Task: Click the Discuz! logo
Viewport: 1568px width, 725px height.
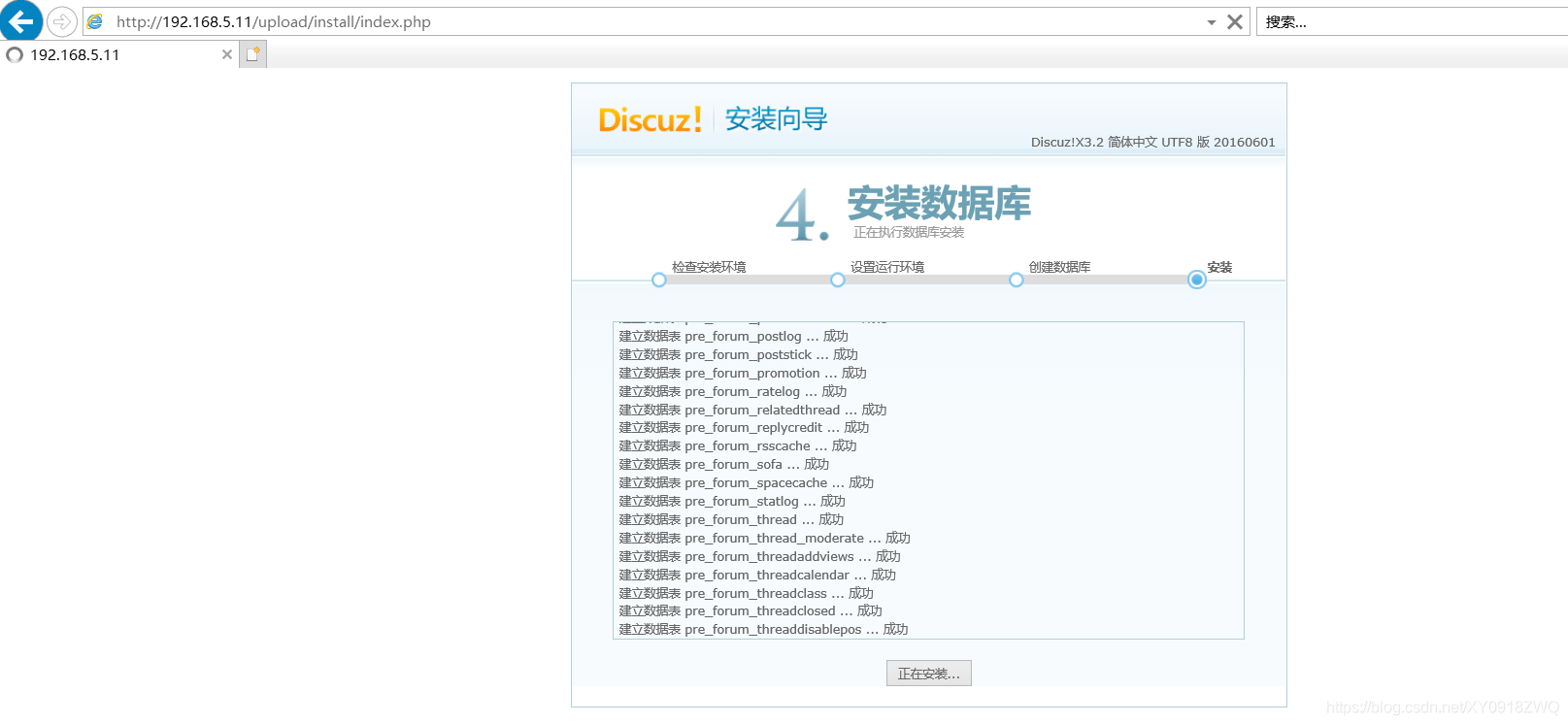Action: [650, 119]
